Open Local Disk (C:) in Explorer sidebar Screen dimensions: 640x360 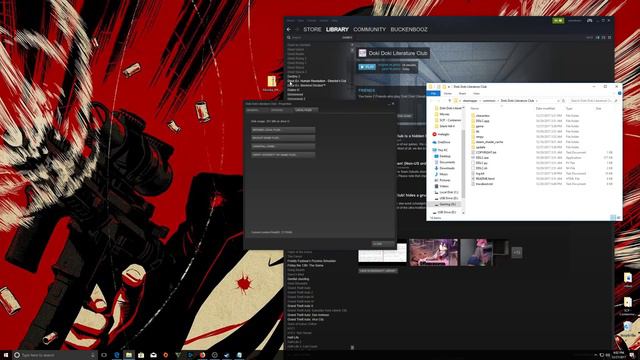pyautogui.click(x=446, y=192)
